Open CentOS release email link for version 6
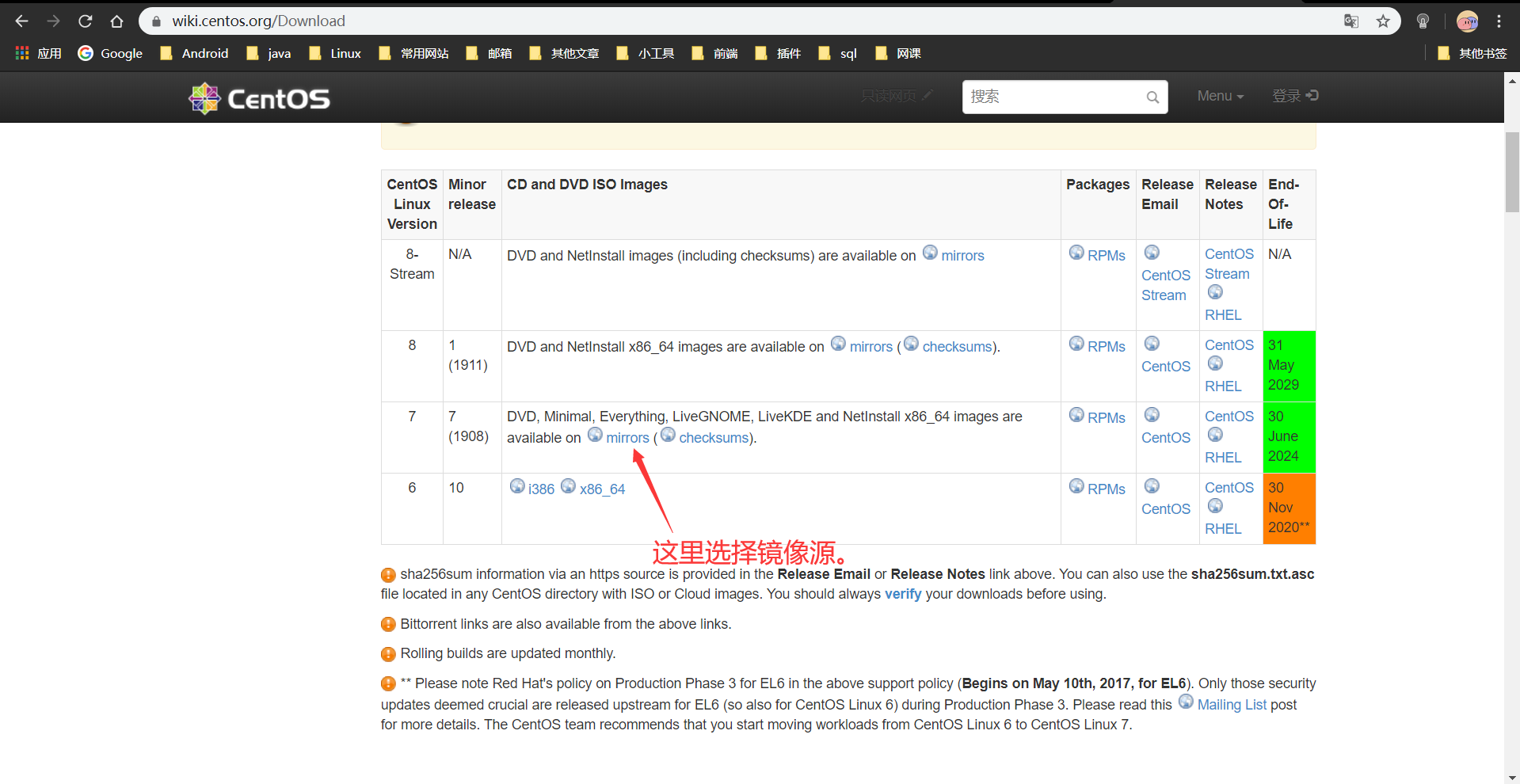Viewport: 1520px width, 784px height. point(1166,509)
